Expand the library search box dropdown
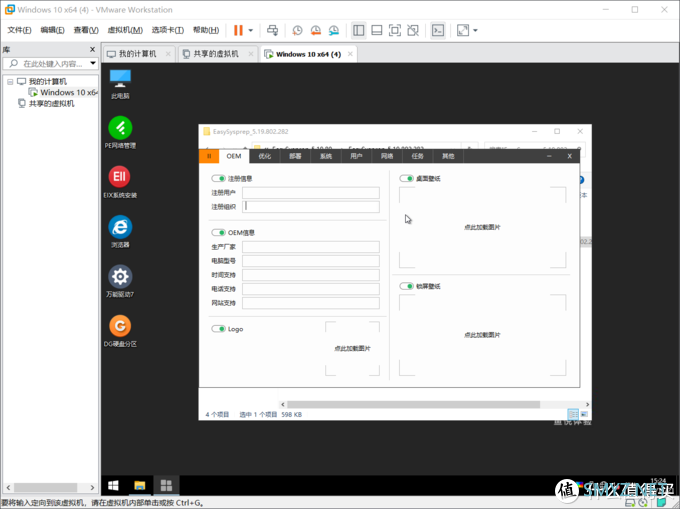Screen dimensions: 680x509 coord(93,63)
